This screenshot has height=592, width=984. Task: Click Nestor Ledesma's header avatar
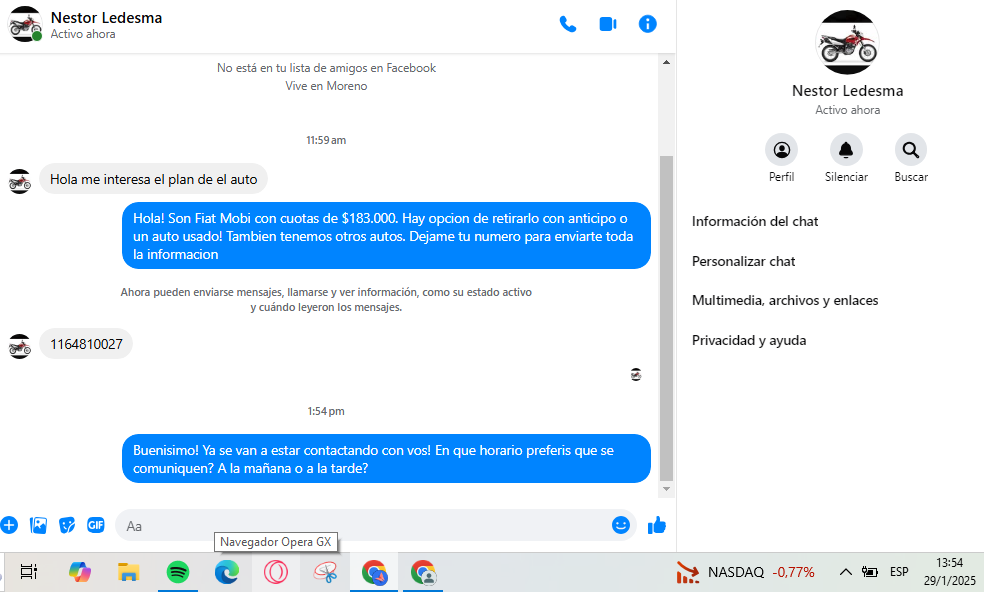[25, 24]
